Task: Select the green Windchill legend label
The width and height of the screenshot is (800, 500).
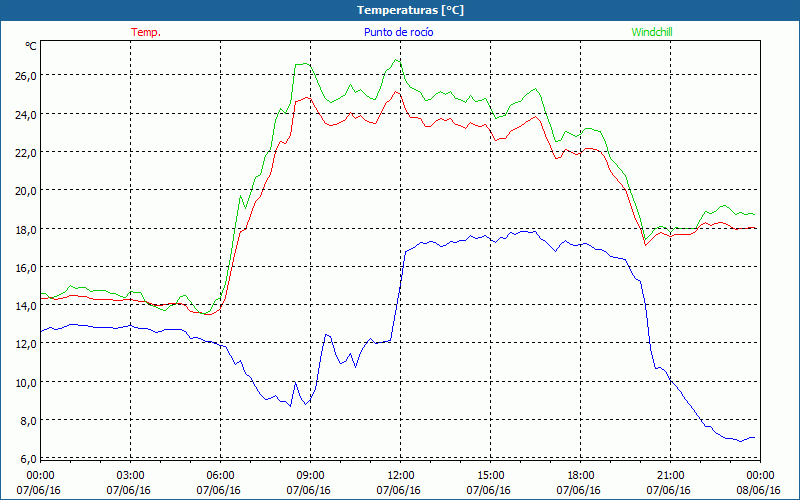Action: point(652,32)
